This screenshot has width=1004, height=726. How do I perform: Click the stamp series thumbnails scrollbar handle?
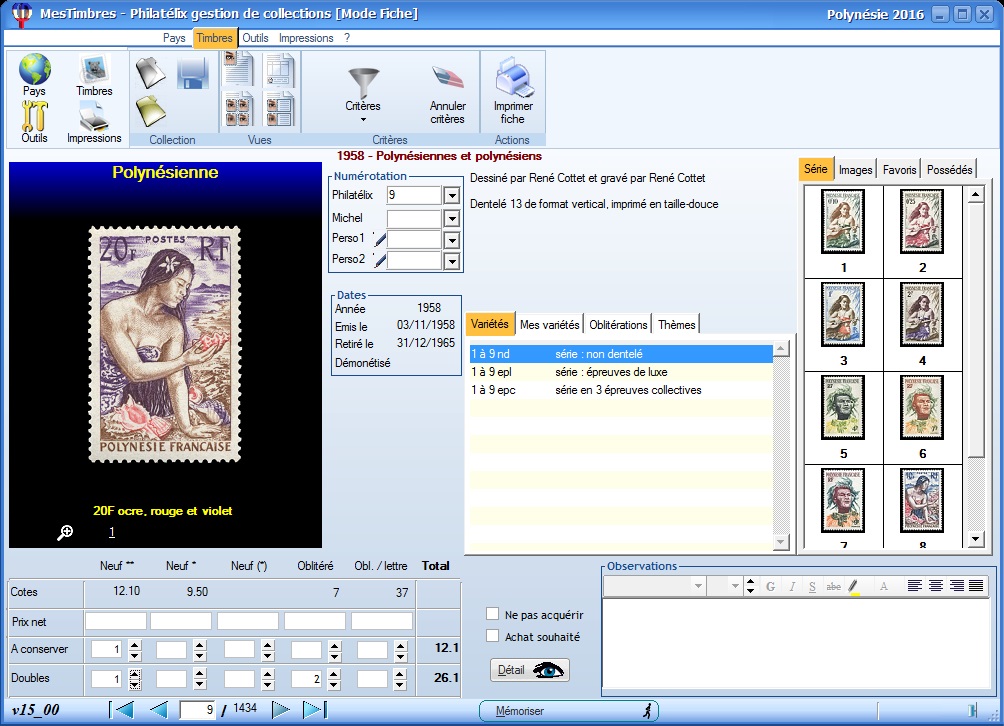[x=975, y=330]
